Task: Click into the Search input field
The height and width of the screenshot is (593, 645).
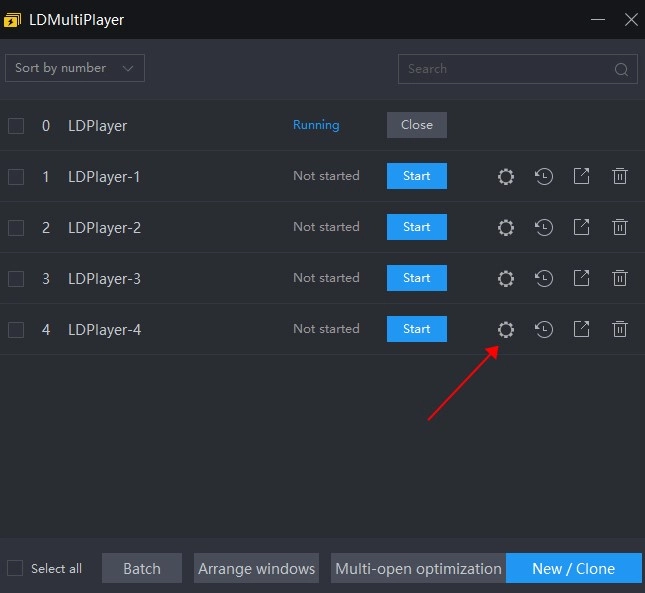Action: tap(505, 69)
